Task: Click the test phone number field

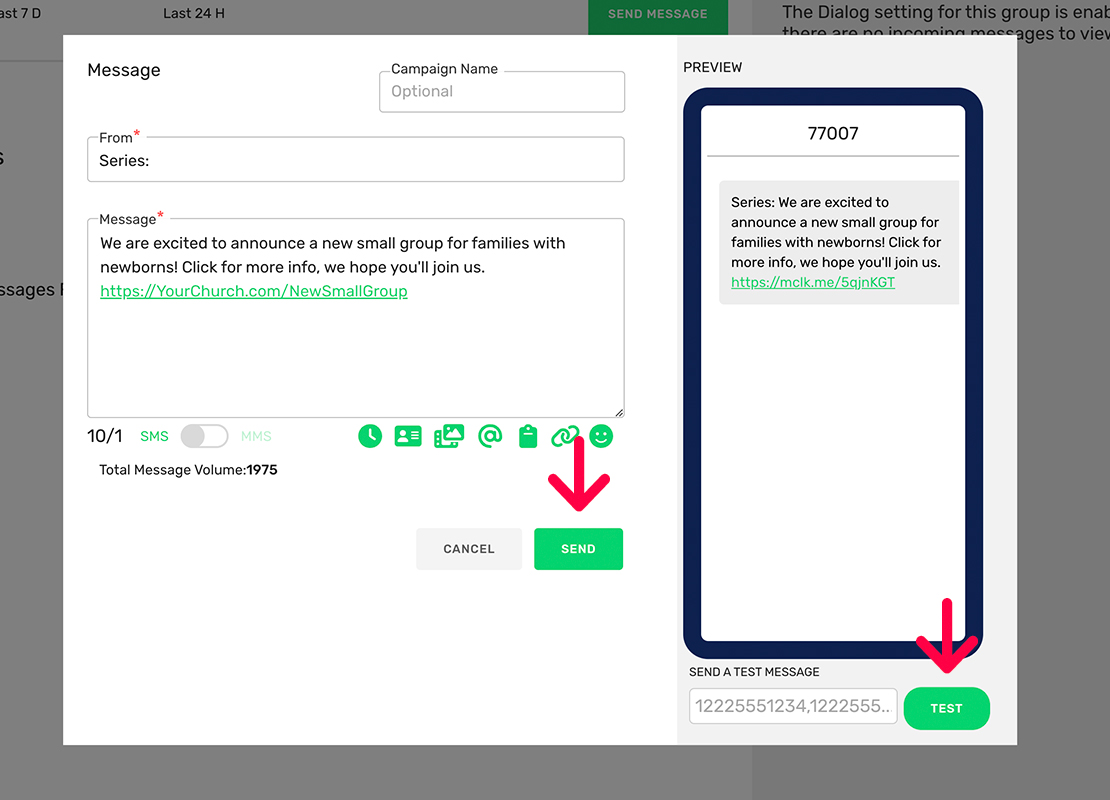Action: point(792,706)
